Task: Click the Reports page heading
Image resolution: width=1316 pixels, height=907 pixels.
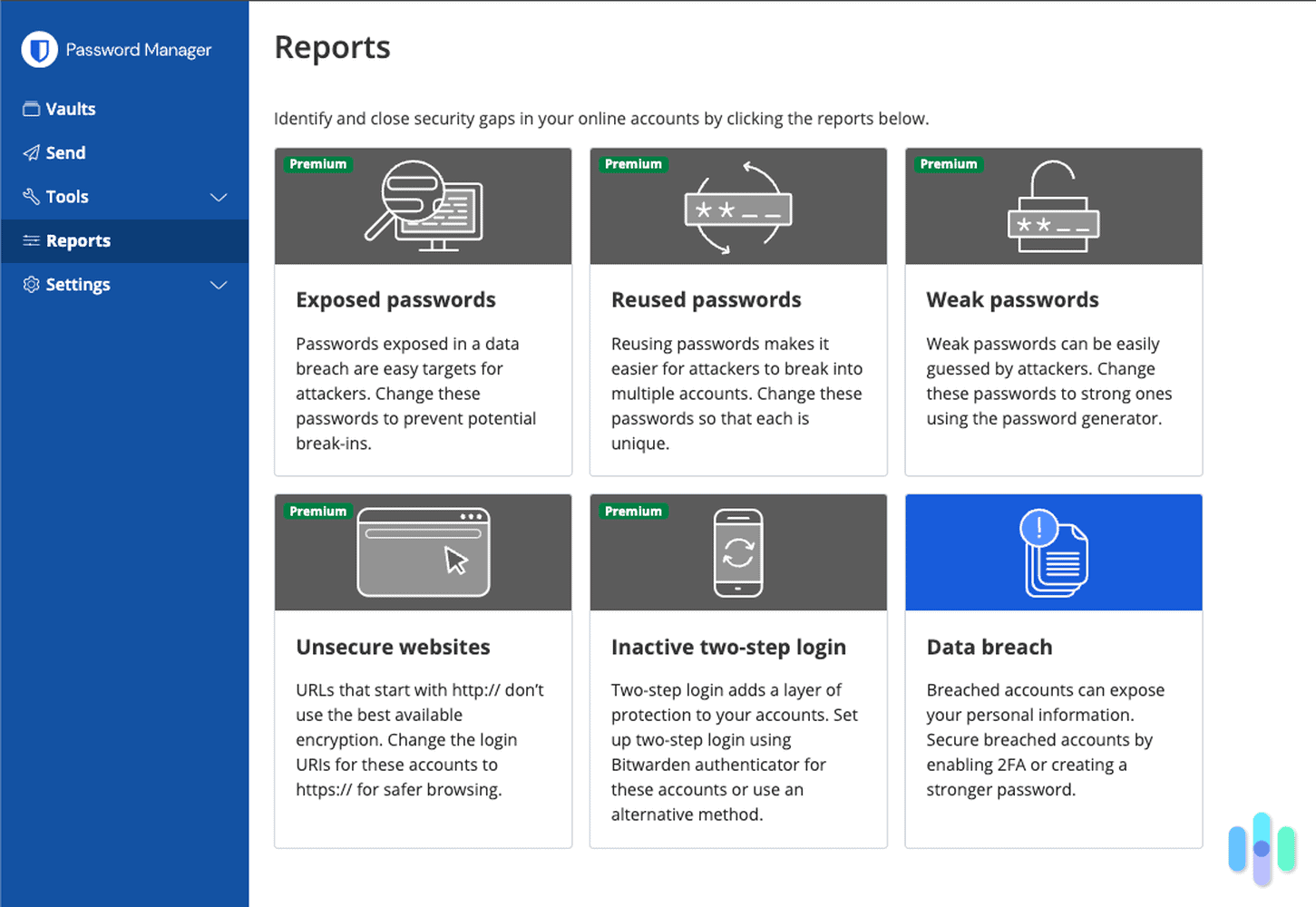Action: click(x=333, y=47)
